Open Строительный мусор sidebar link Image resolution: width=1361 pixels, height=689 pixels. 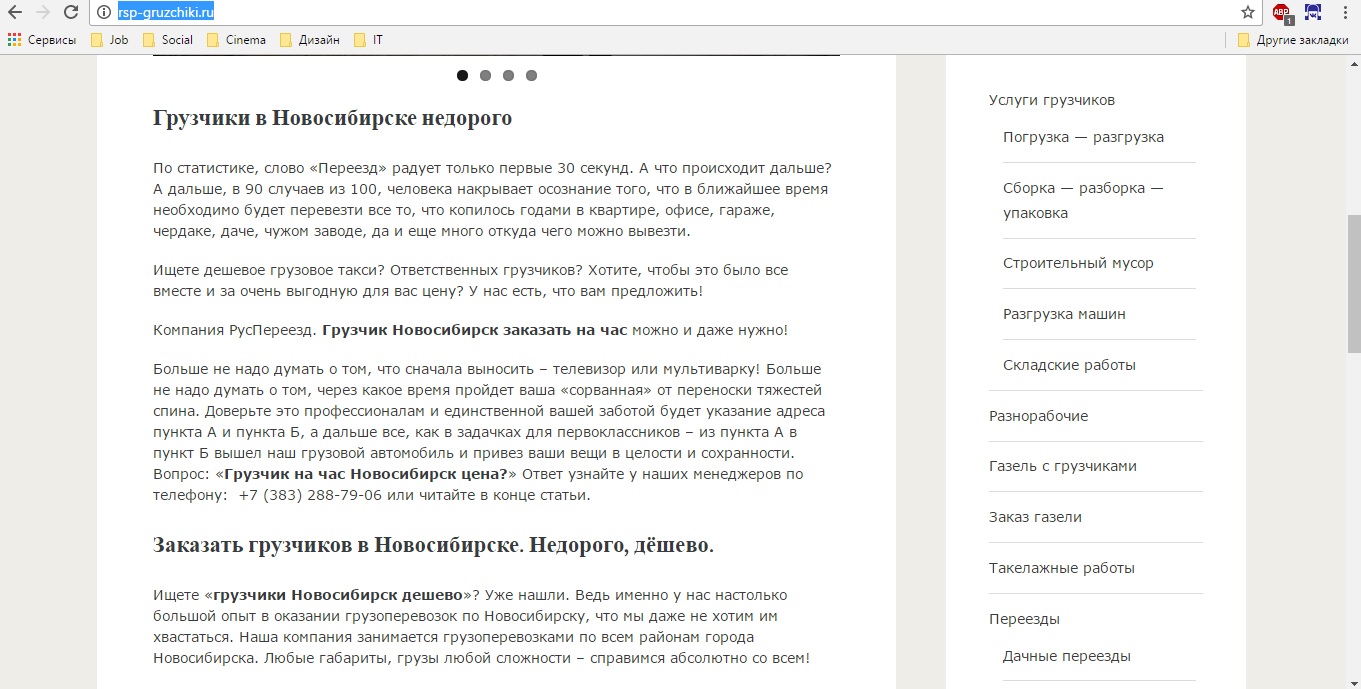pos(1078,263)
